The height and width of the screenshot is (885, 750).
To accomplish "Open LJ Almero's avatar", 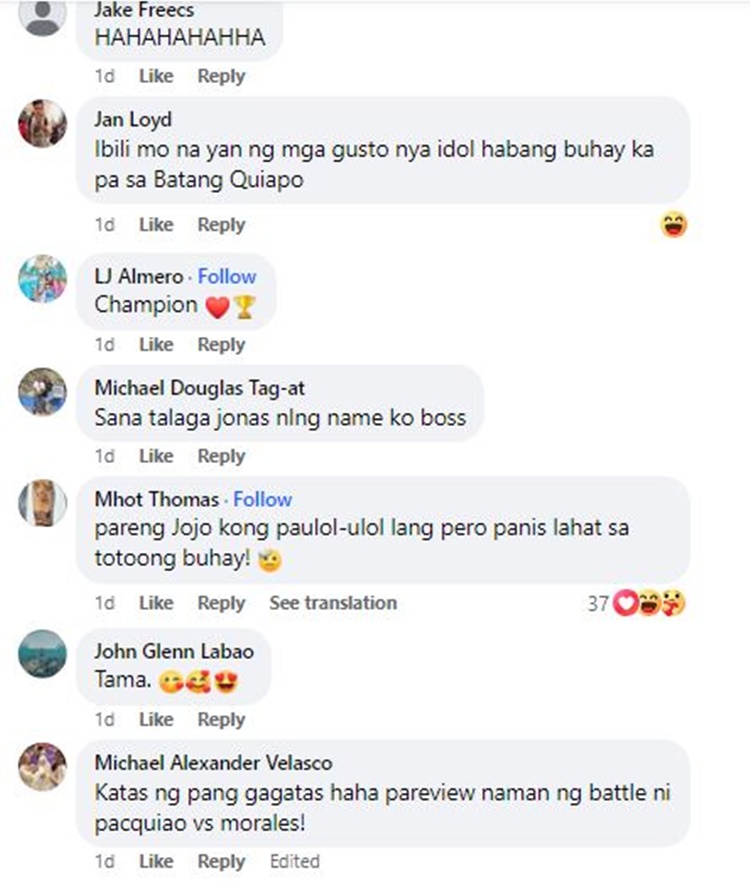I will pos(42,279).
